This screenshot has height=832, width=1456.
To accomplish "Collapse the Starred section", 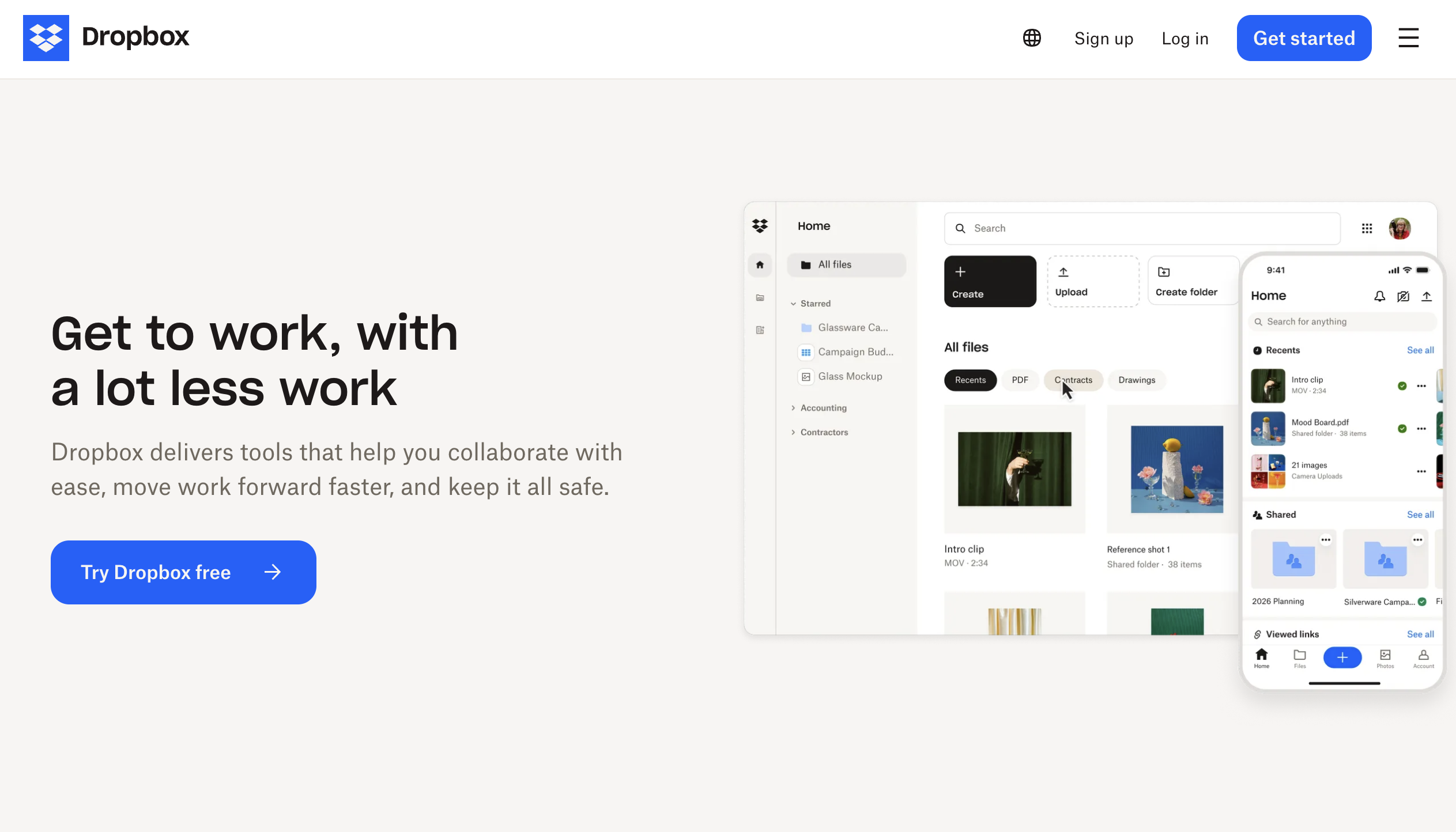I will click(x=794, y=303).
